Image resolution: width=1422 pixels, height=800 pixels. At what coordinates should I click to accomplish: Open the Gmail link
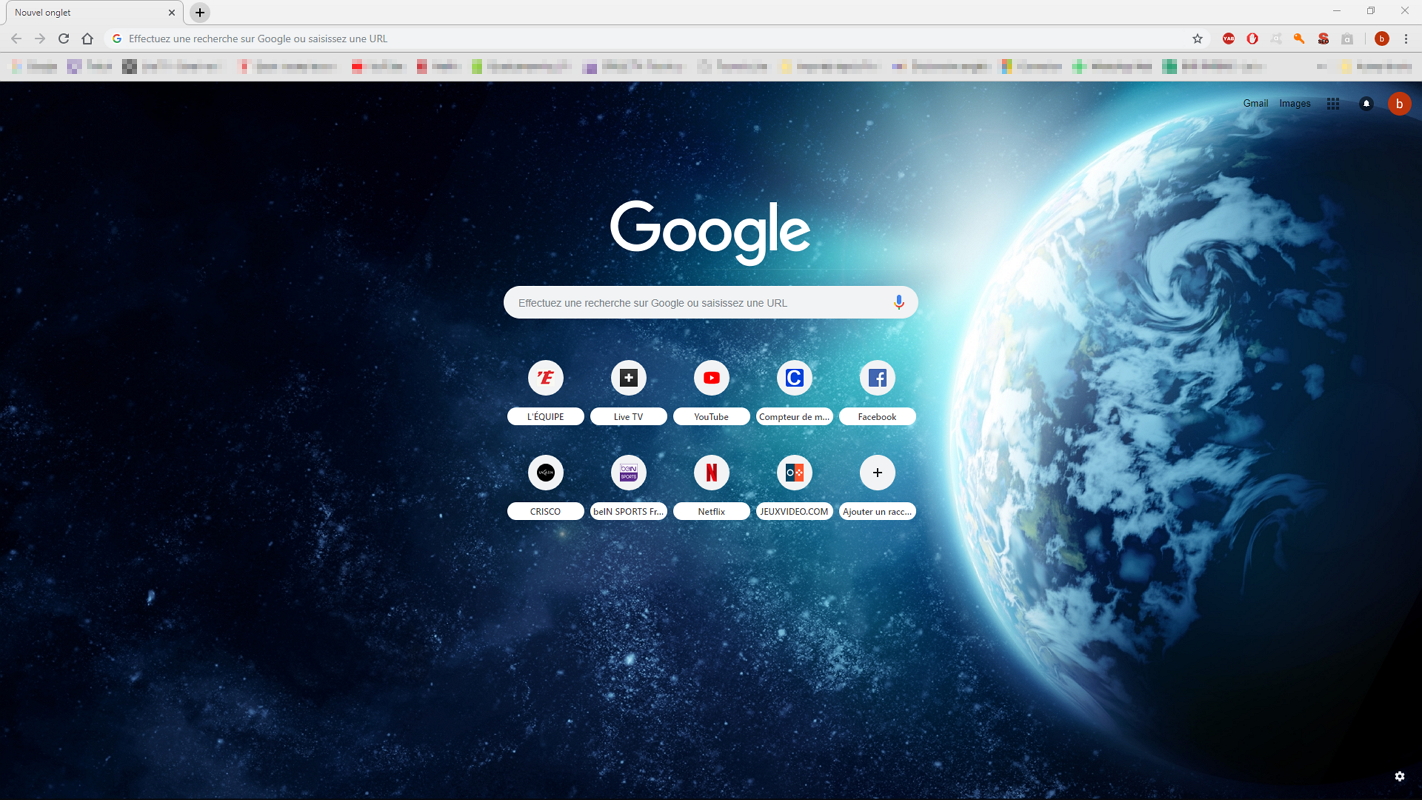pos(1255,103)
